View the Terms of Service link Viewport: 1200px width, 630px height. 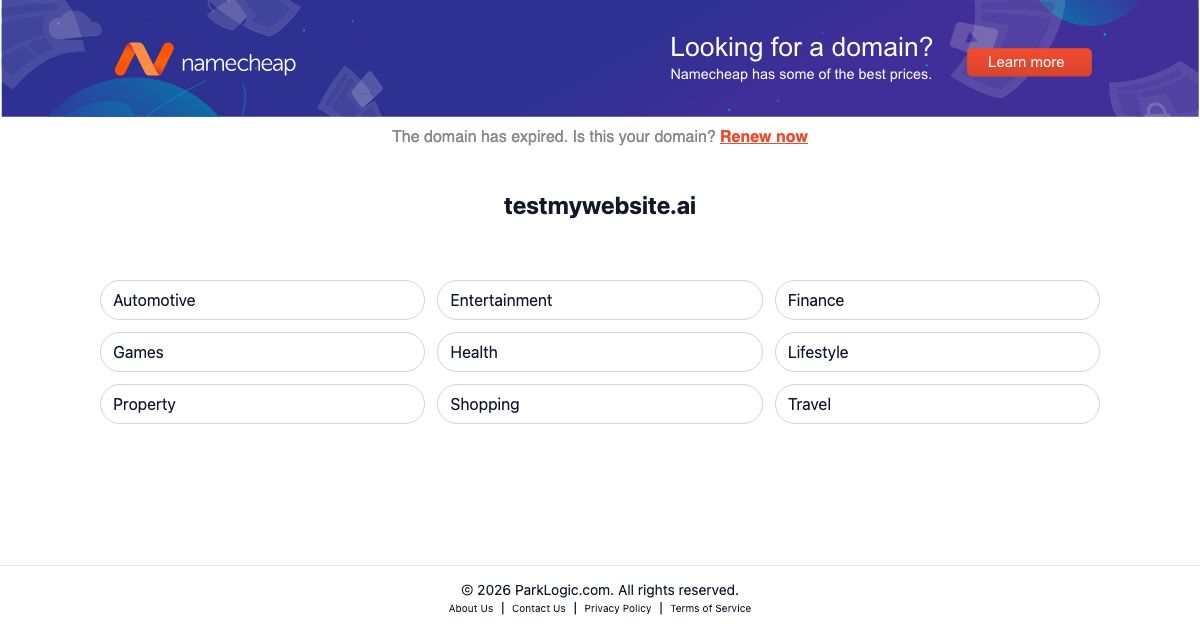711,608
